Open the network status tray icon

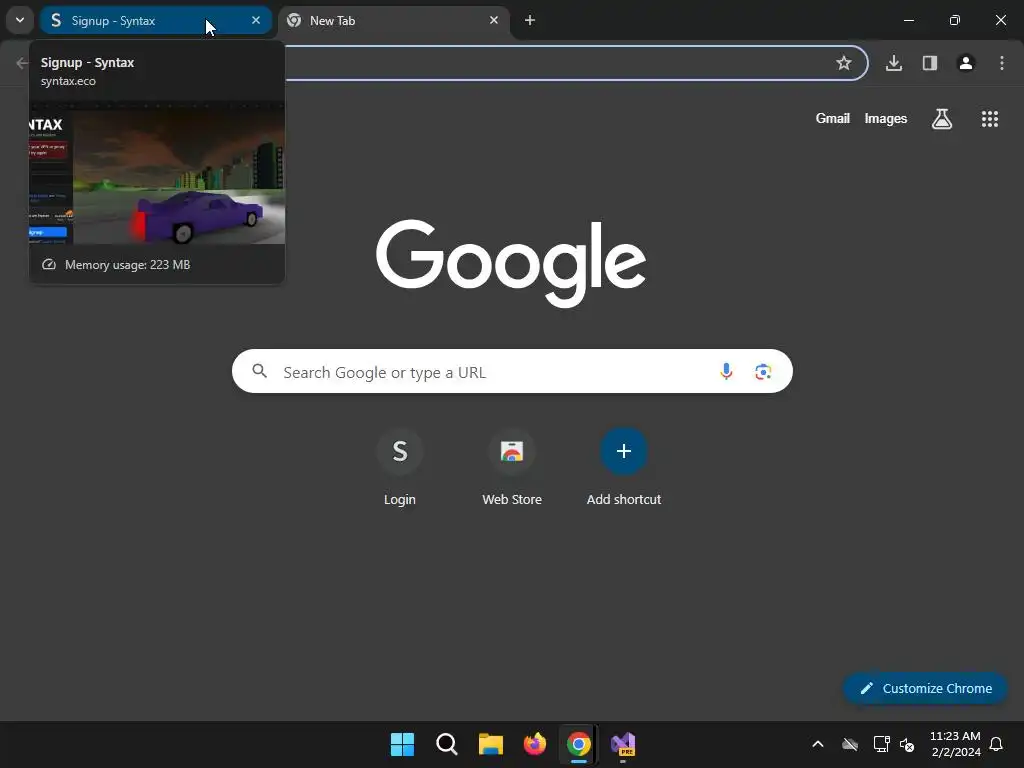tap(882, 744)
